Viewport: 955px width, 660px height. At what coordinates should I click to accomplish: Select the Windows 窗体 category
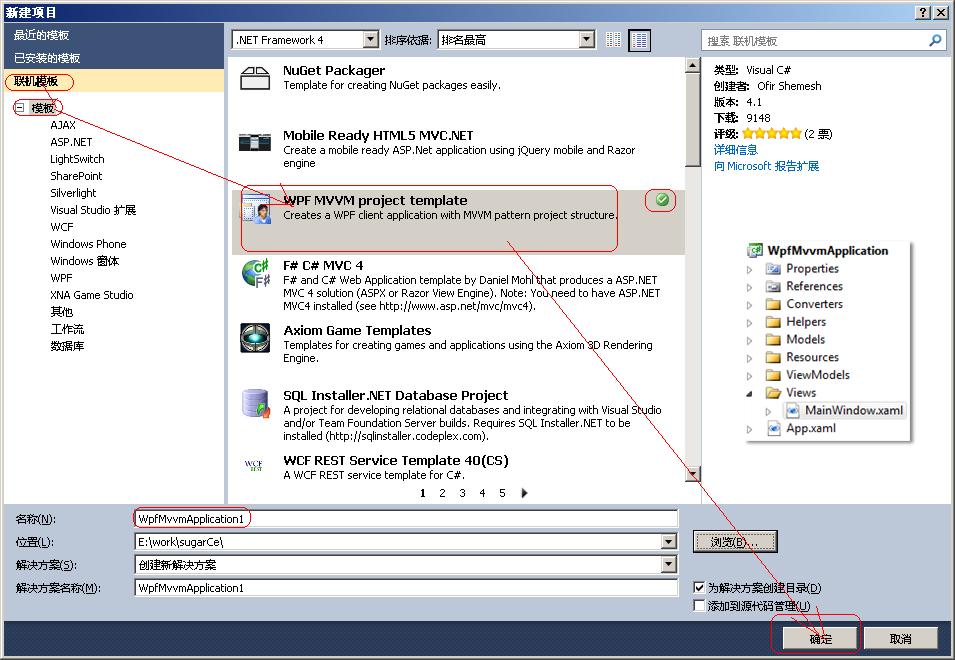[x=85, y=261]
